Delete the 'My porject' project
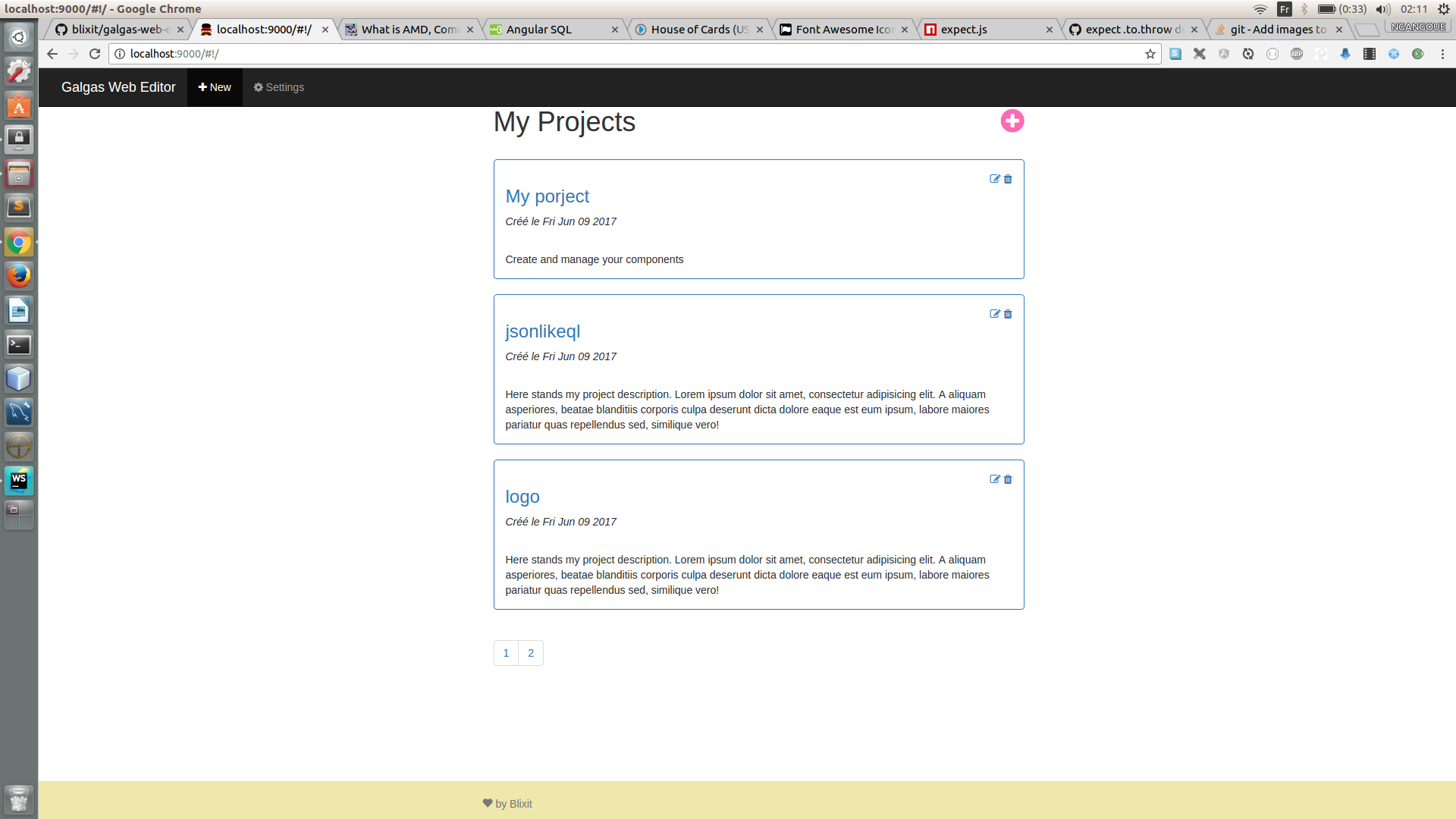This screenshot has width=1456, height=819. point(1008,179)
